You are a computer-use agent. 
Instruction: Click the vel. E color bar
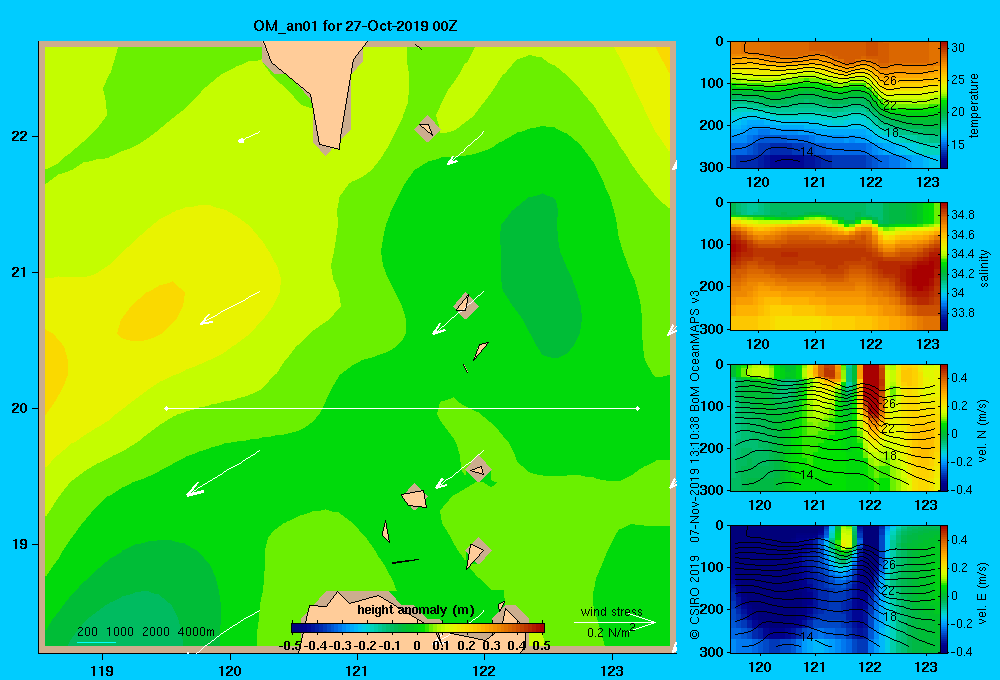[944, 589]
